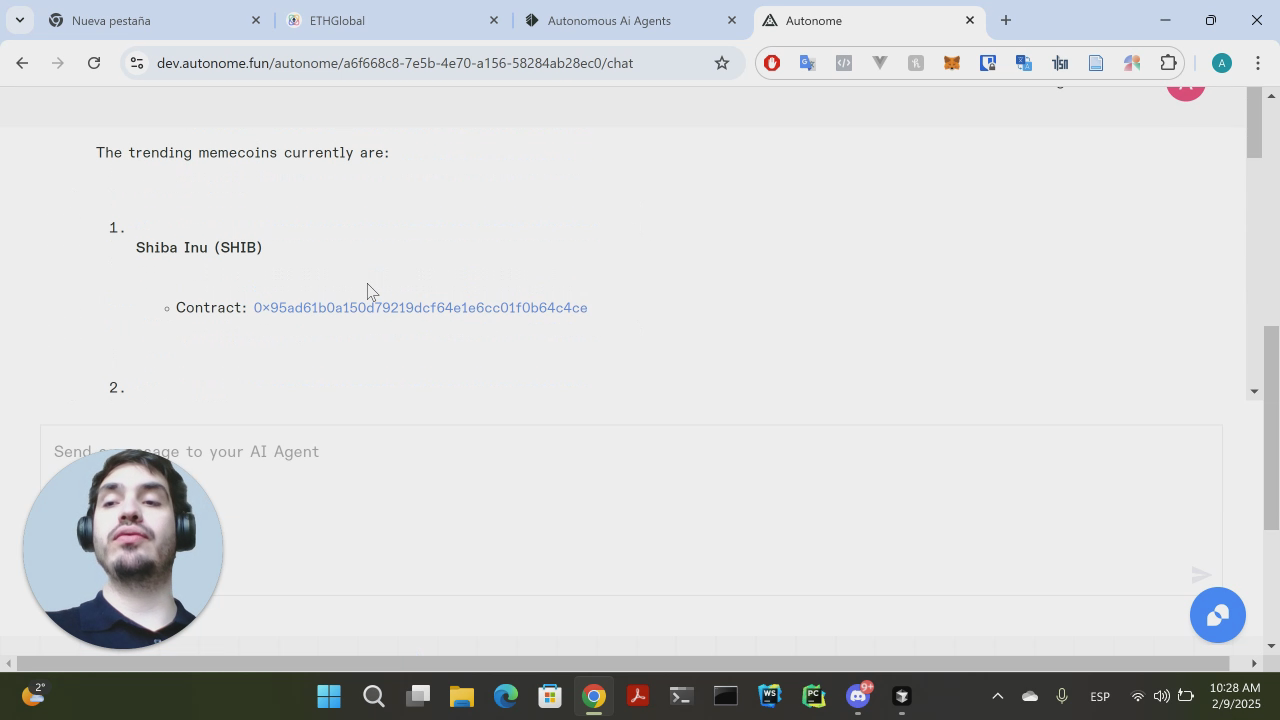This screenshot has height=720, width=1280.
Task: Click the Shiba Inu (SHIB) text
Action: coord(199,247)
